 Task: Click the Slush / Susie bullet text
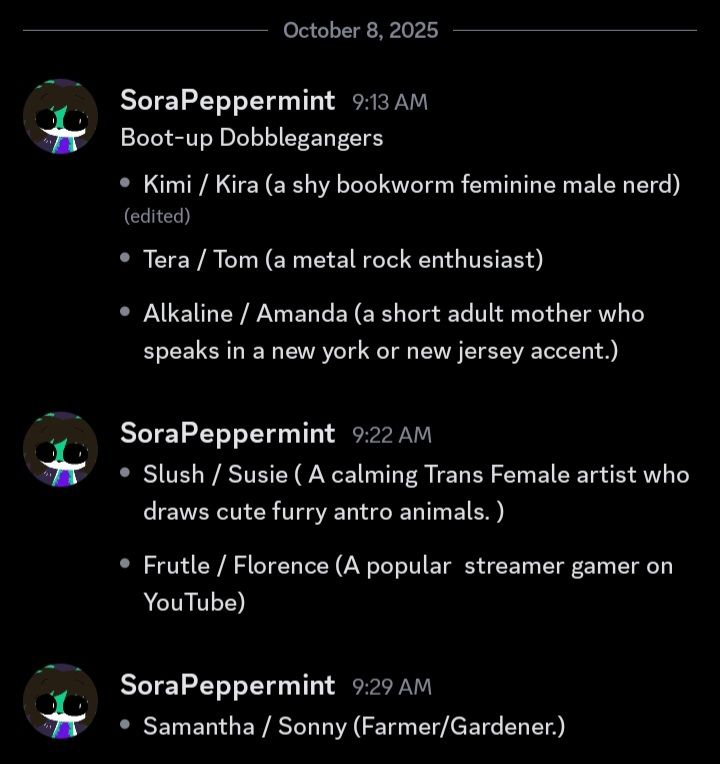416,493
